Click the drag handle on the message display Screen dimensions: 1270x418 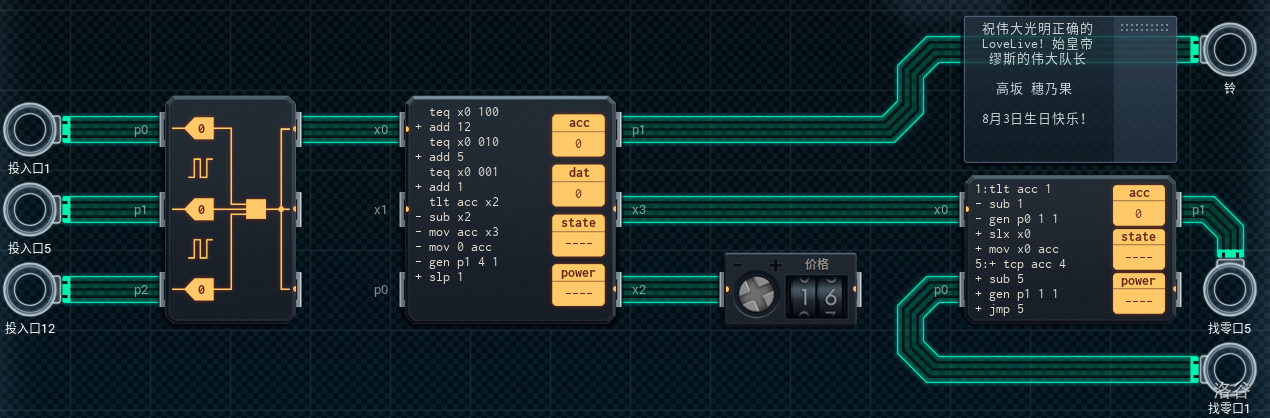point(1144,28)
